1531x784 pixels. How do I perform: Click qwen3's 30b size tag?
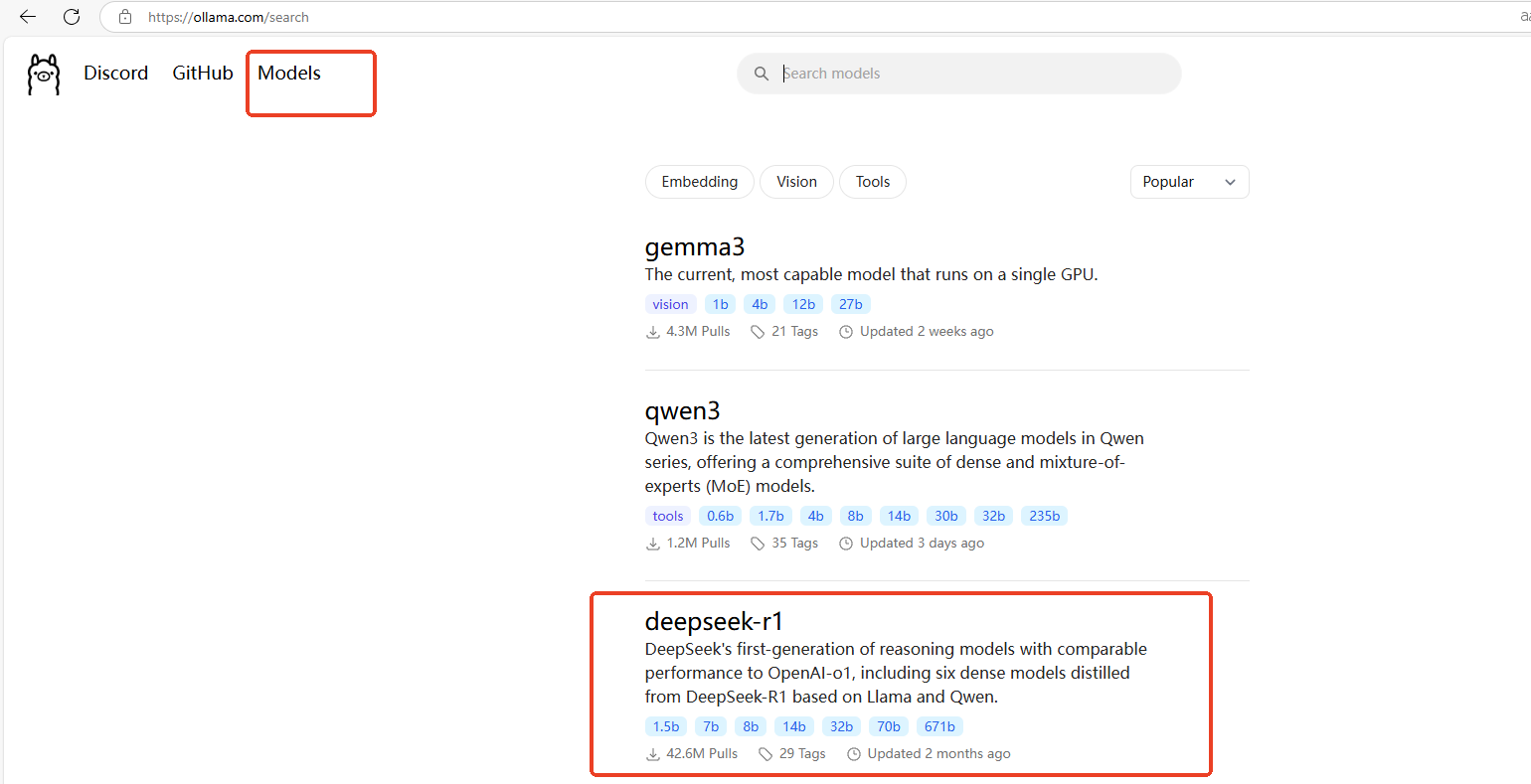946,517
